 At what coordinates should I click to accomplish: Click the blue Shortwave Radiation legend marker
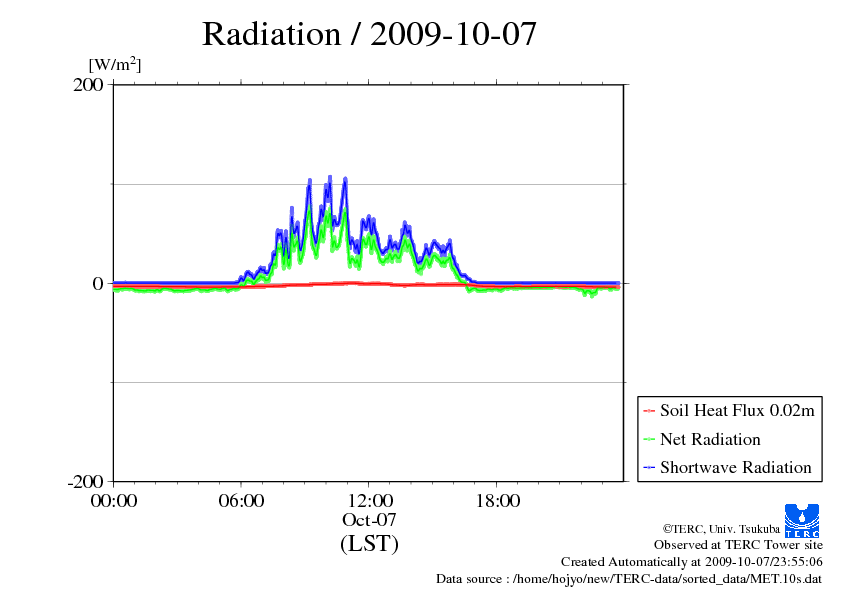coord(649,468)
